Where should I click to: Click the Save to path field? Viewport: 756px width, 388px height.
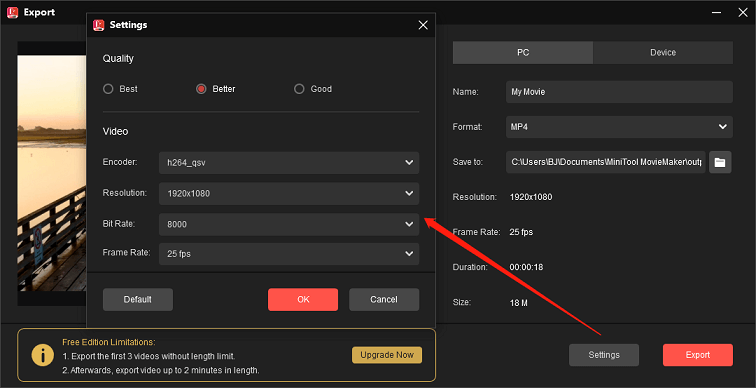point(606,162)
